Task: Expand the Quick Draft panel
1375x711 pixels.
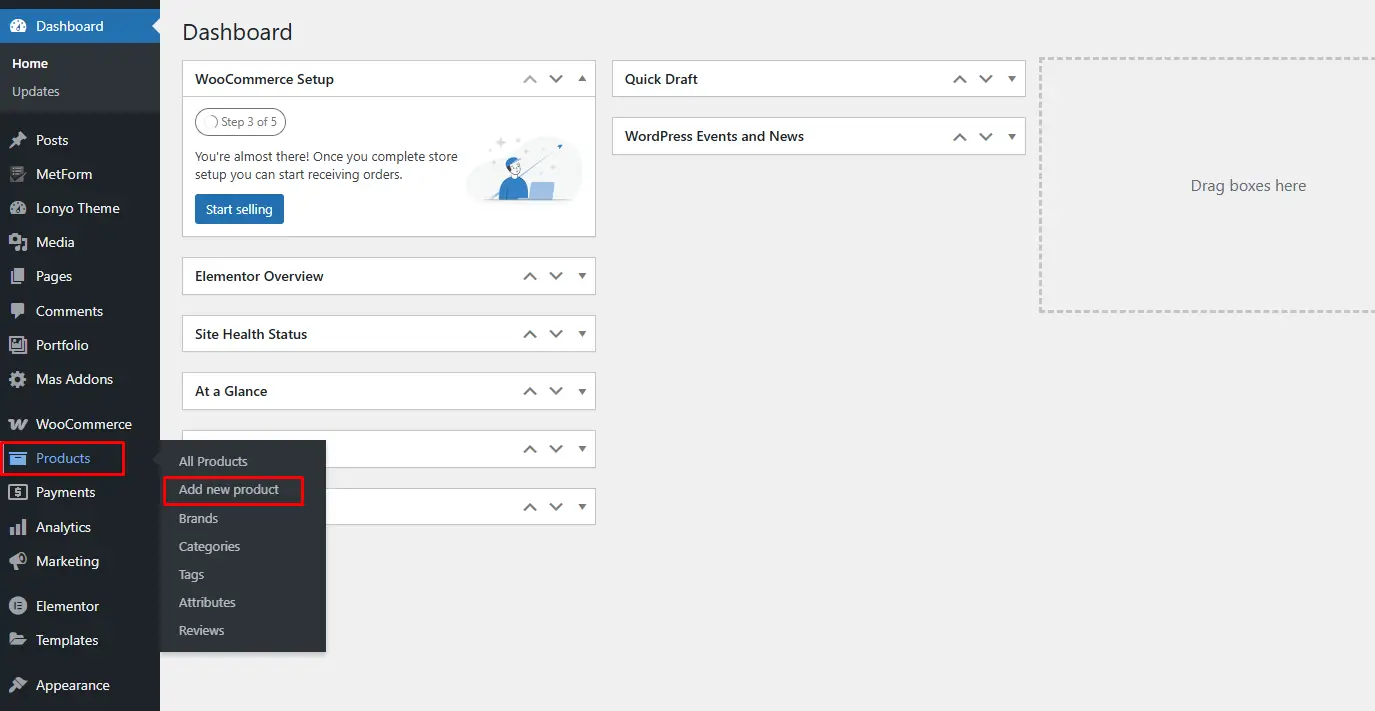Action: pyautogui.click(x=1012, y=79)
